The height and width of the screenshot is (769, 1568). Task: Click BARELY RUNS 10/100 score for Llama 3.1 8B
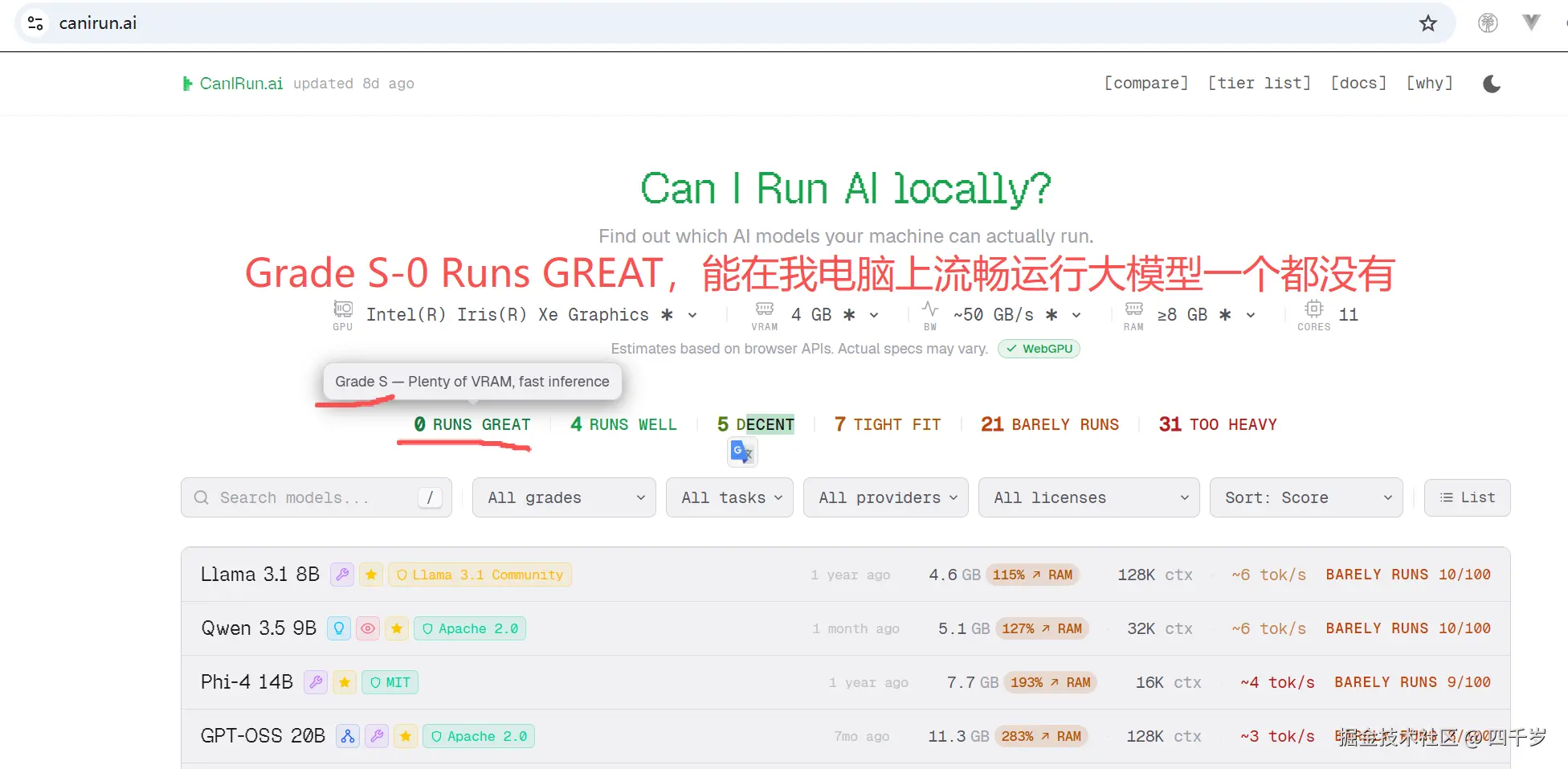pyautogui.click(x=1408, y=575)
